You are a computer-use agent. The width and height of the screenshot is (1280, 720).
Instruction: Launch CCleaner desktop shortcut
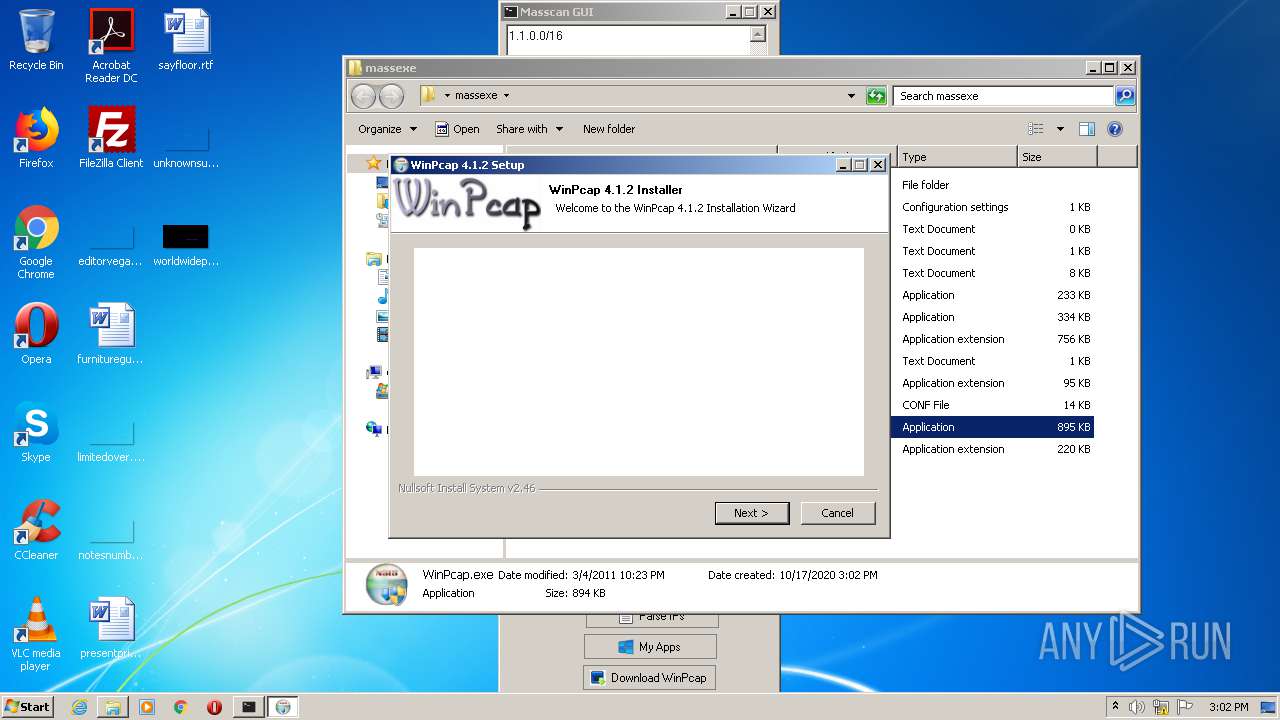click(x=36, y=530)
